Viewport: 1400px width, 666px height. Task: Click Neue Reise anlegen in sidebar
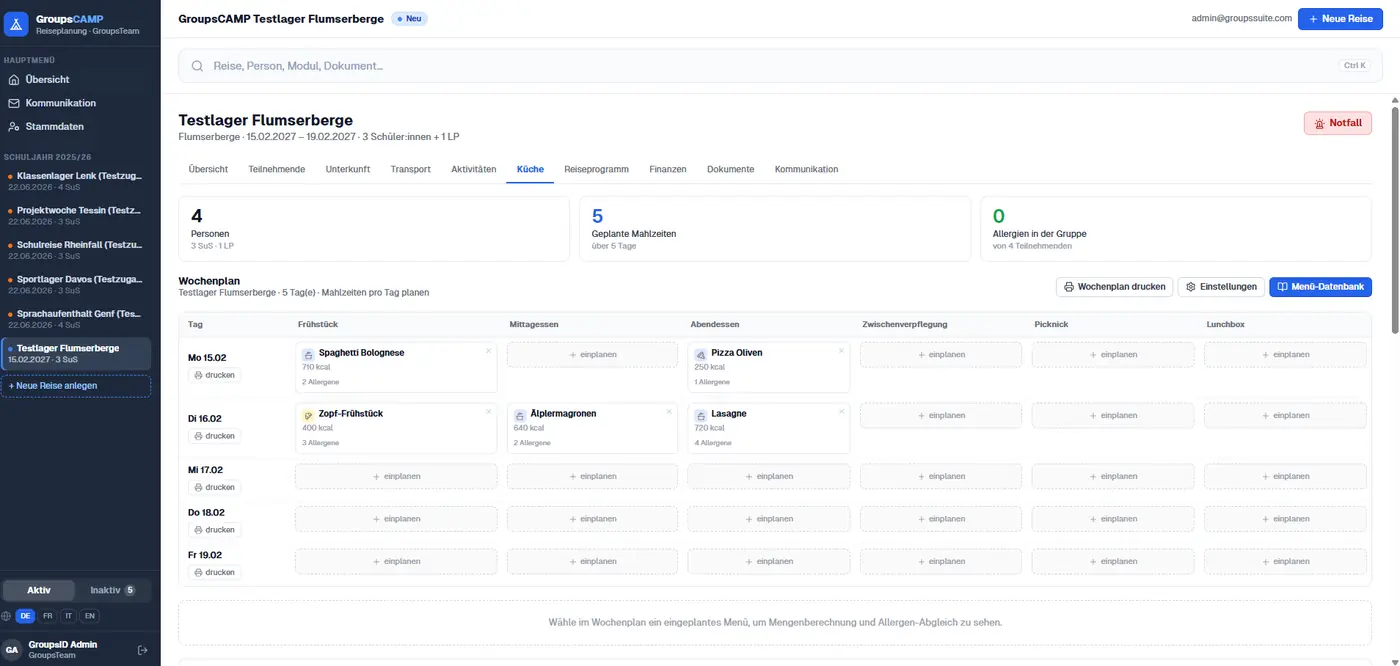point(76,386)
